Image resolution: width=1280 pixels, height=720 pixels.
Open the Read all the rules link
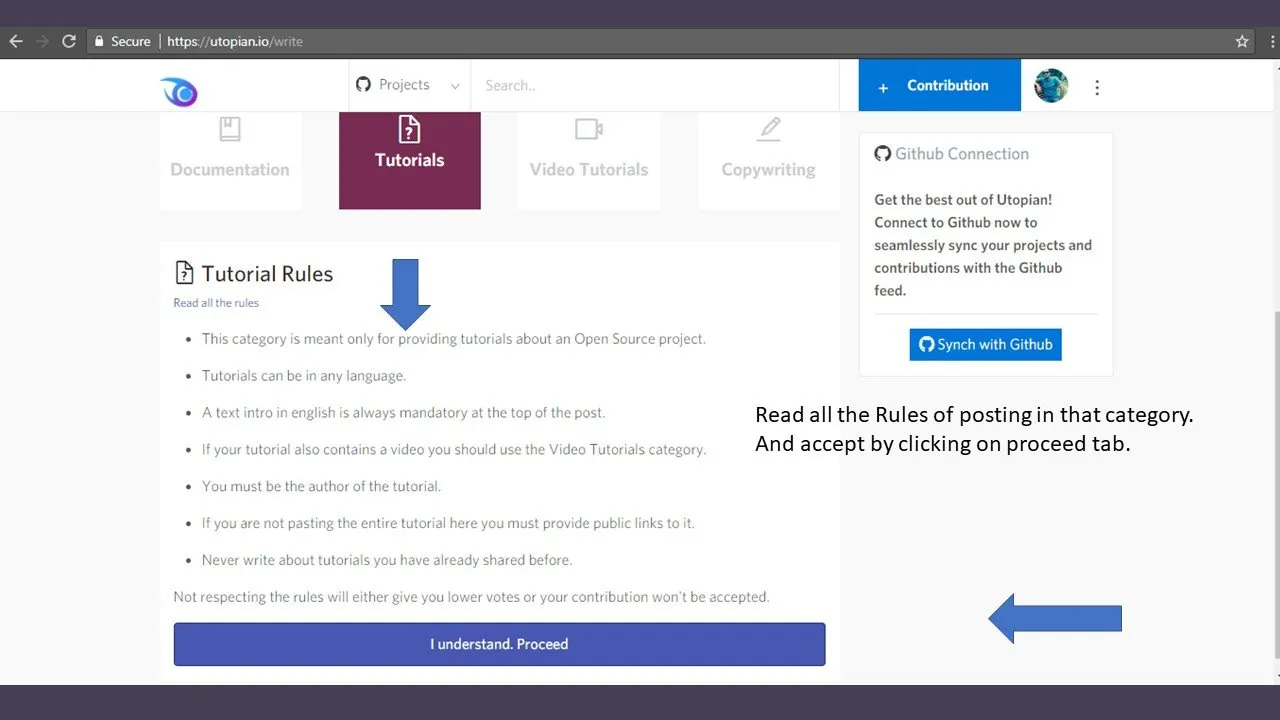click(x=216, y=303)
